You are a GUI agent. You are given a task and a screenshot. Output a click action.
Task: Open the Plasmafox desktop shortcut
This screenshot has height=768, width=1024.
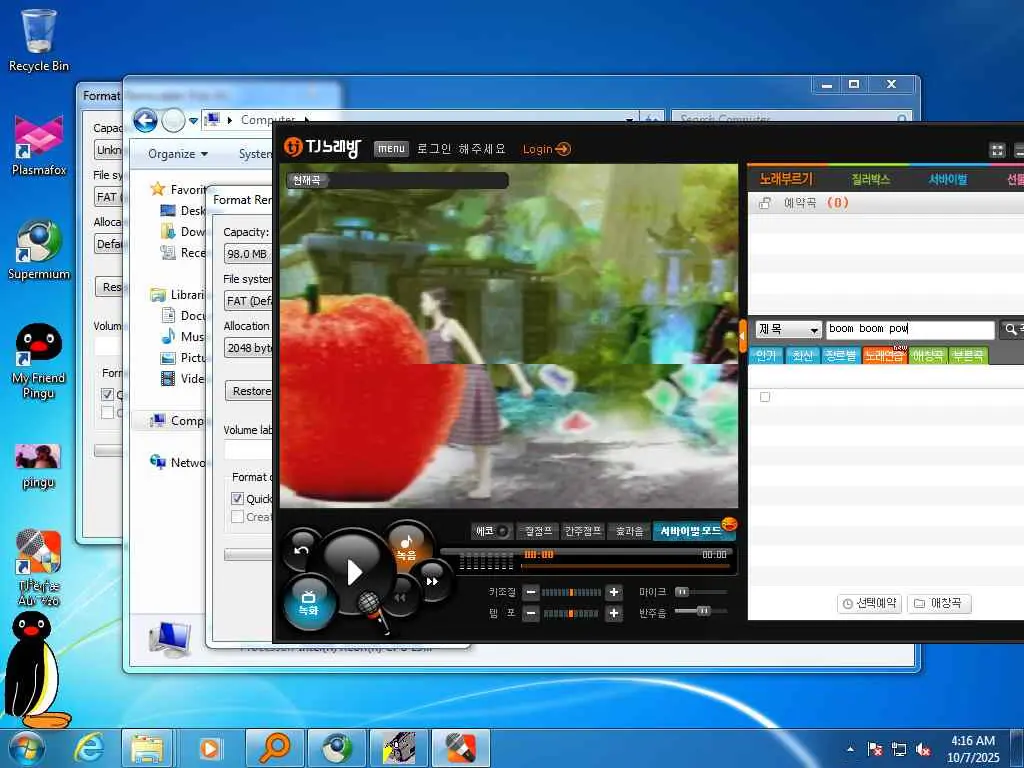[39, 145]
